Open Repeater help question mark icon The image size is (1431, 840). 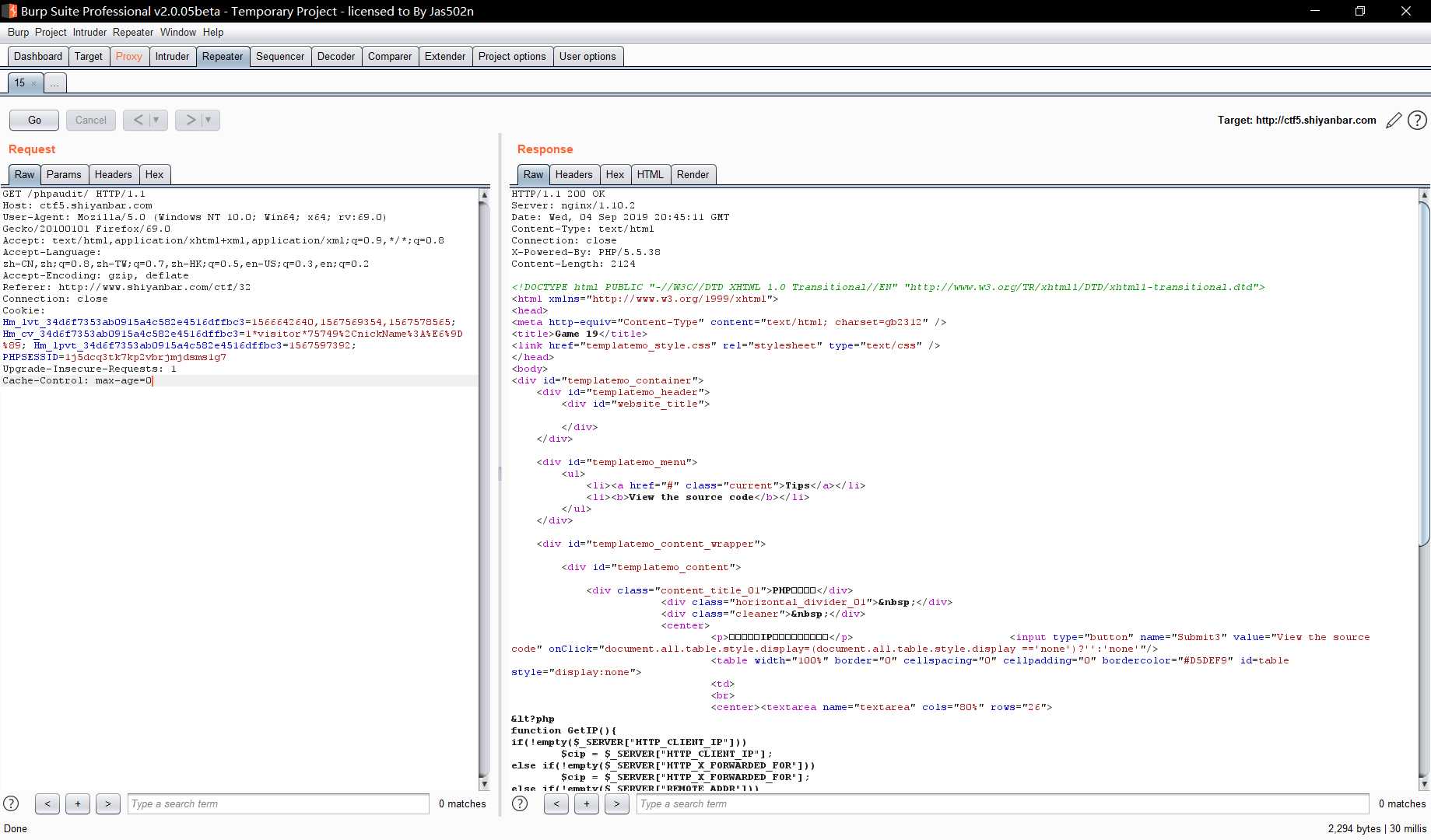(1418, 120)
